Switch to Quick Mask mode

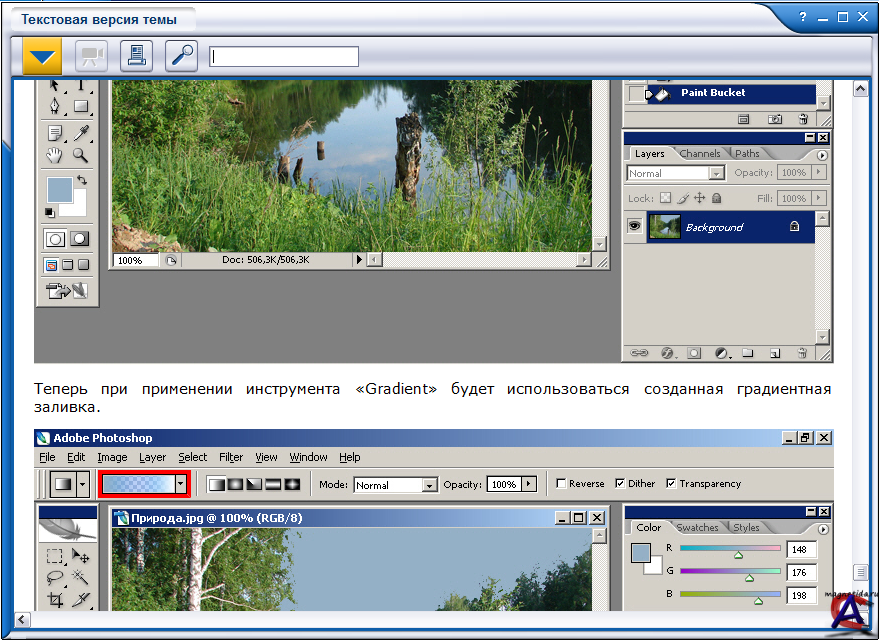coord(79,239)
